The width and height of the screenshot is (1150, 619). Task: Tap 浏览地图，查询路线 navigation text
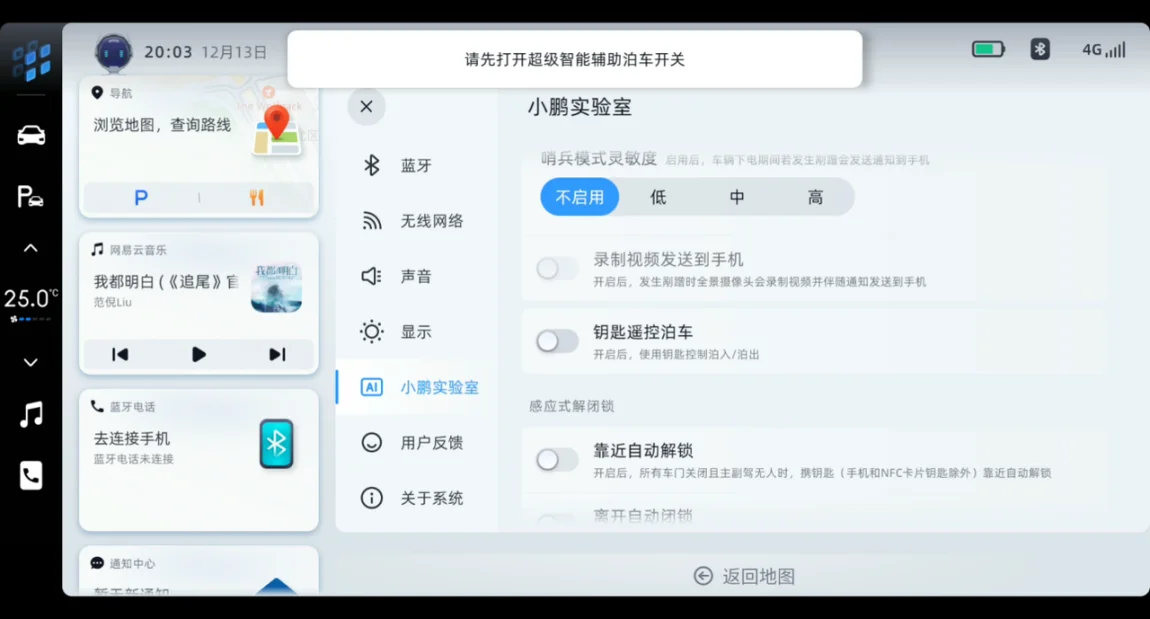pyautogui.click(x=162, y=125)
